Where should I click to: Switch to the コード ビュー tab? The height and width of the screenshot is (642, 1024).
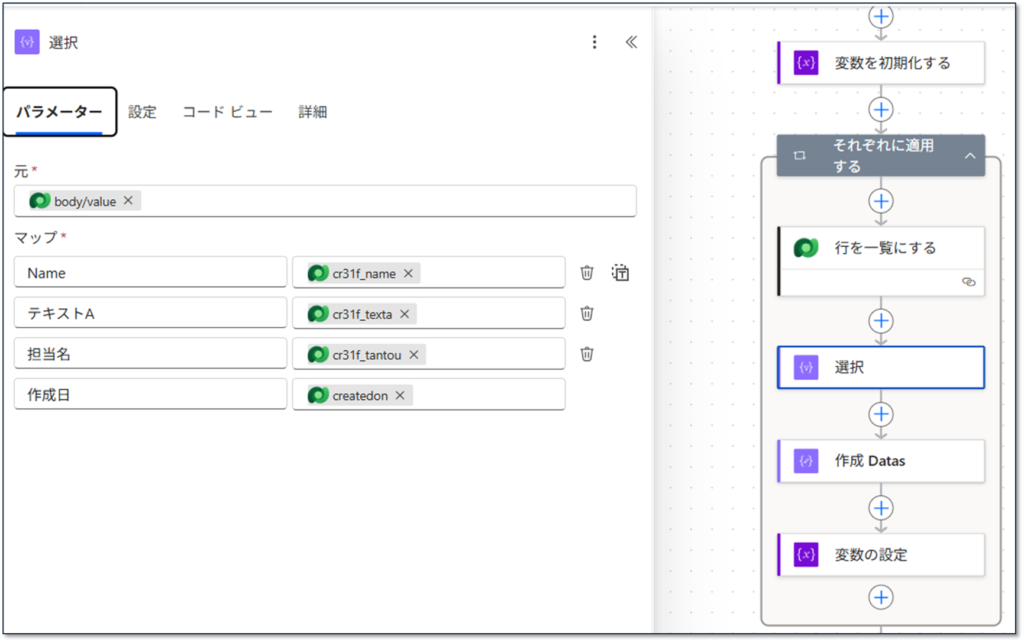click(227, 112)
